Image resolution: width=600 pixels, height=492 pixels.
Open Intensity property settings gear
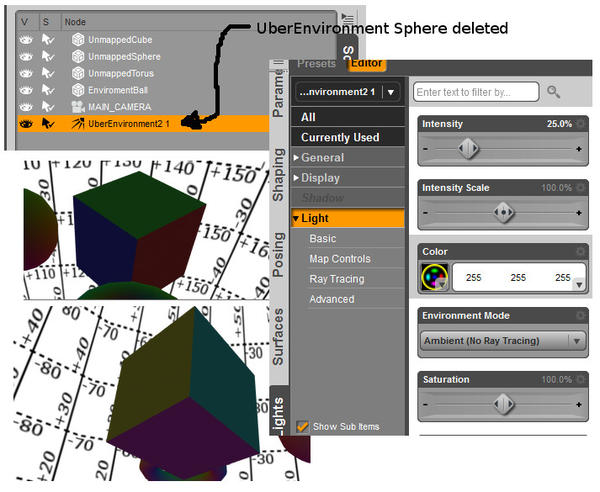pos(581,124)
